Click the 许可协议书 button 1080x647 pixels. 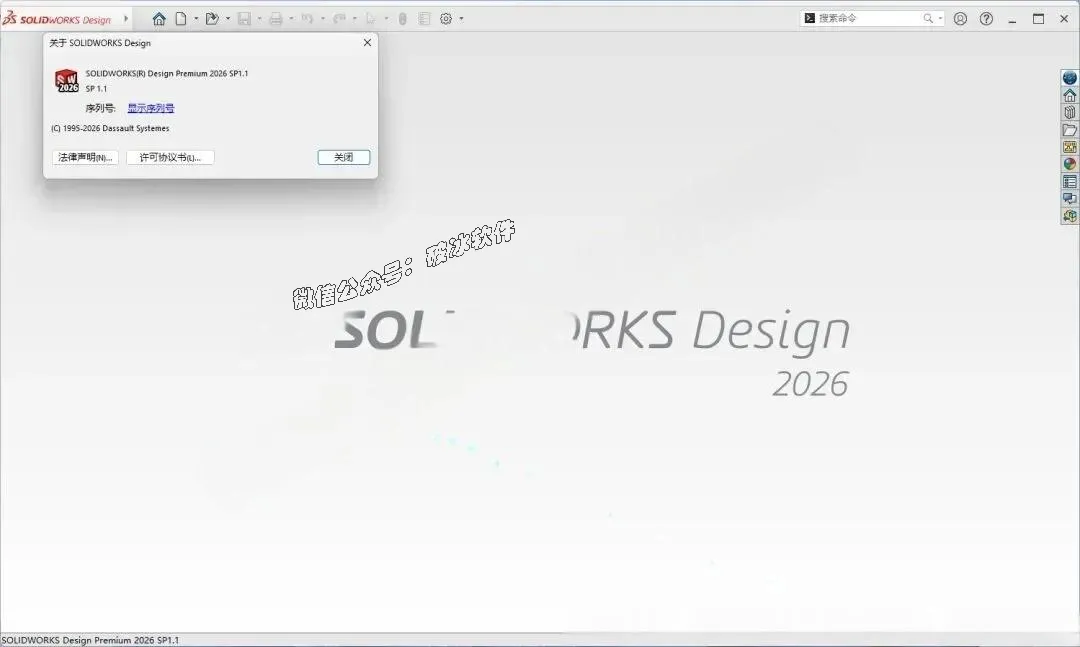coord(170,157)
